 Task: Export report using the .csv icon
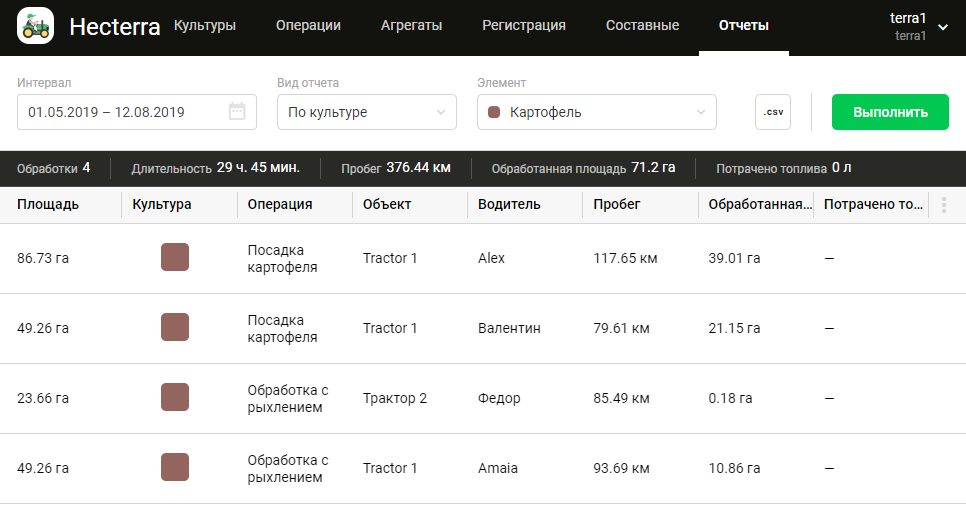coord(773,112)
